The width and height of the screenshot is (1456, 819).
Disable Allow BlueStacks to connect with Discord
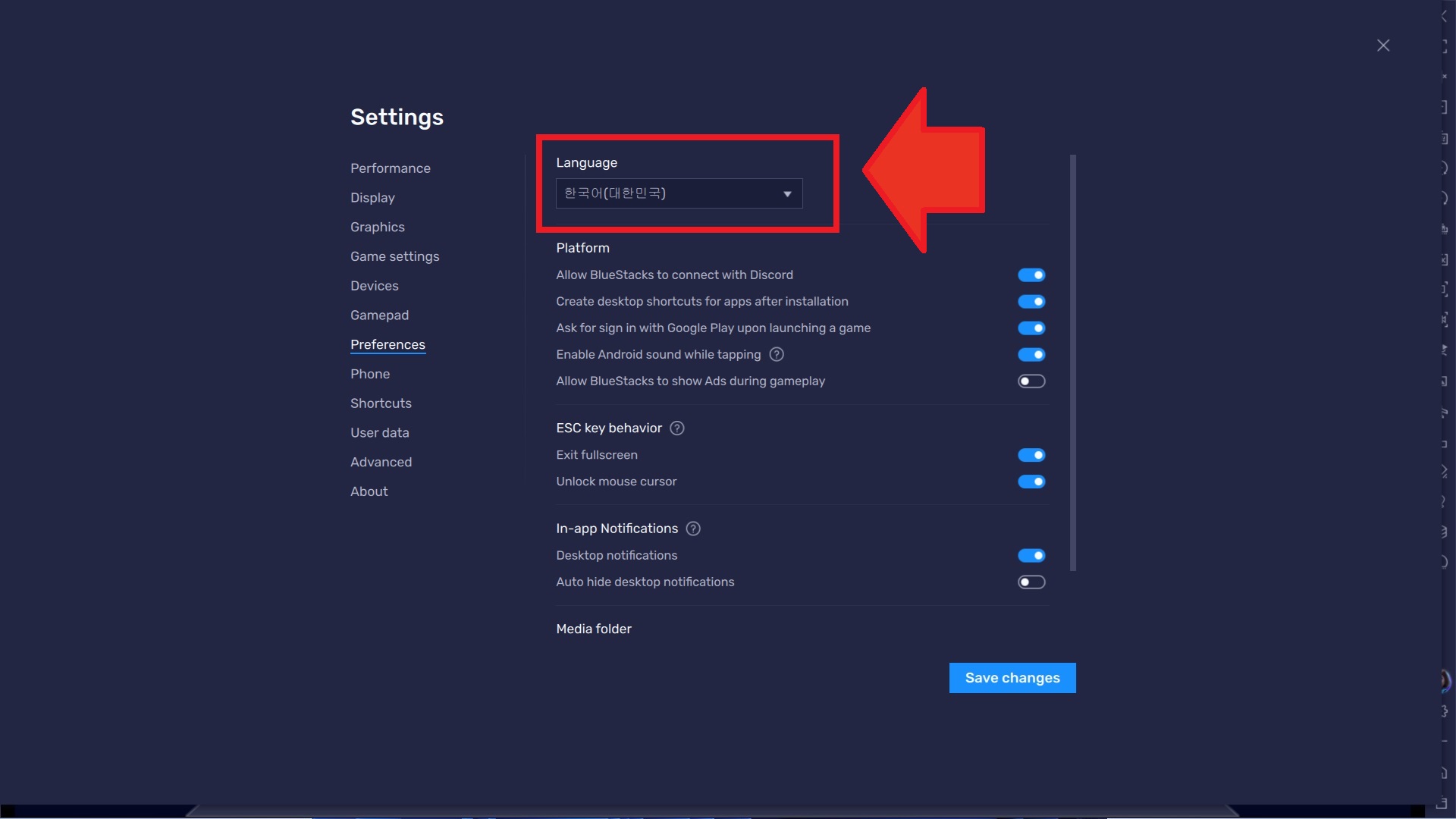[x=1031, y=275]
